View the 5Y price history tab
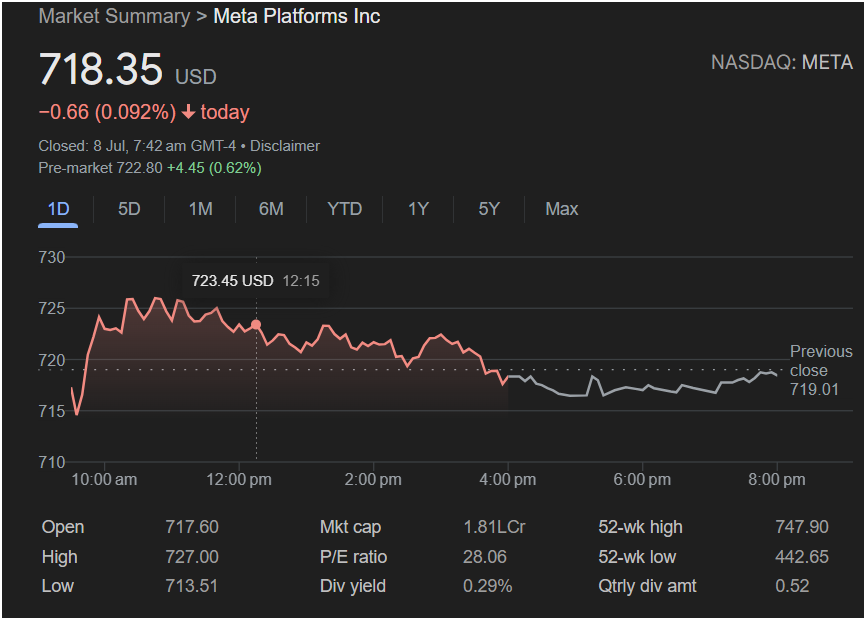 [x=489, y=209]
